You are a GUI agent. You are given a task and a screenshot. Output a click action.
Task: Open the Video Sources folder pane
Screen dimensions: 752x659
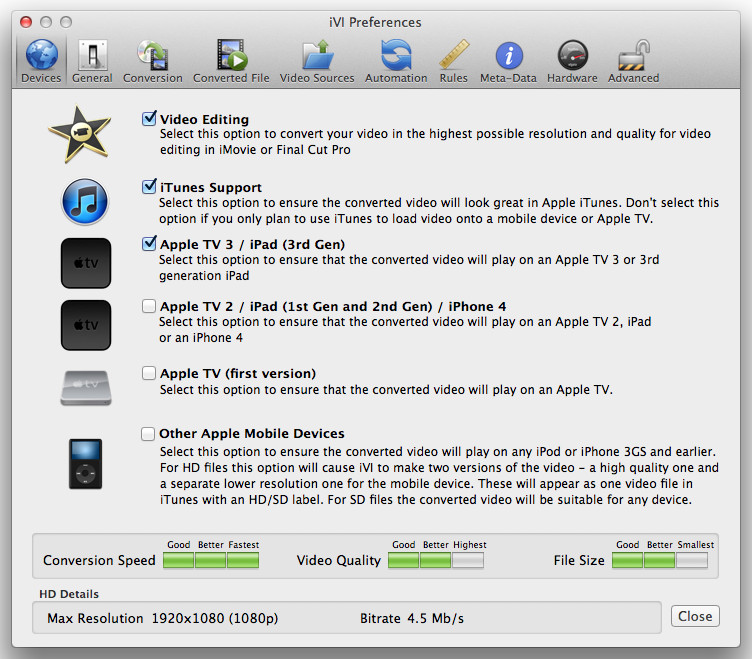[x=317, y=61]
